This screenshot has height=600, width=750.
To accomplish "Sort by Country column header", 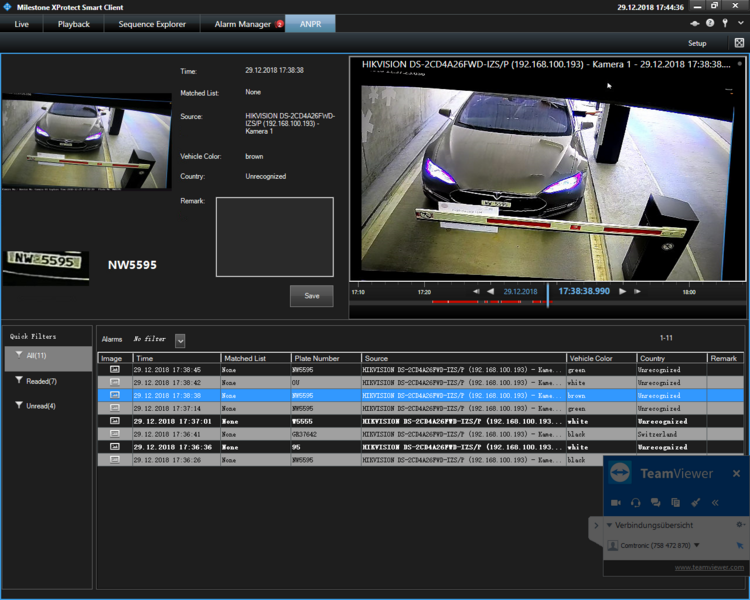I will 672,358.
